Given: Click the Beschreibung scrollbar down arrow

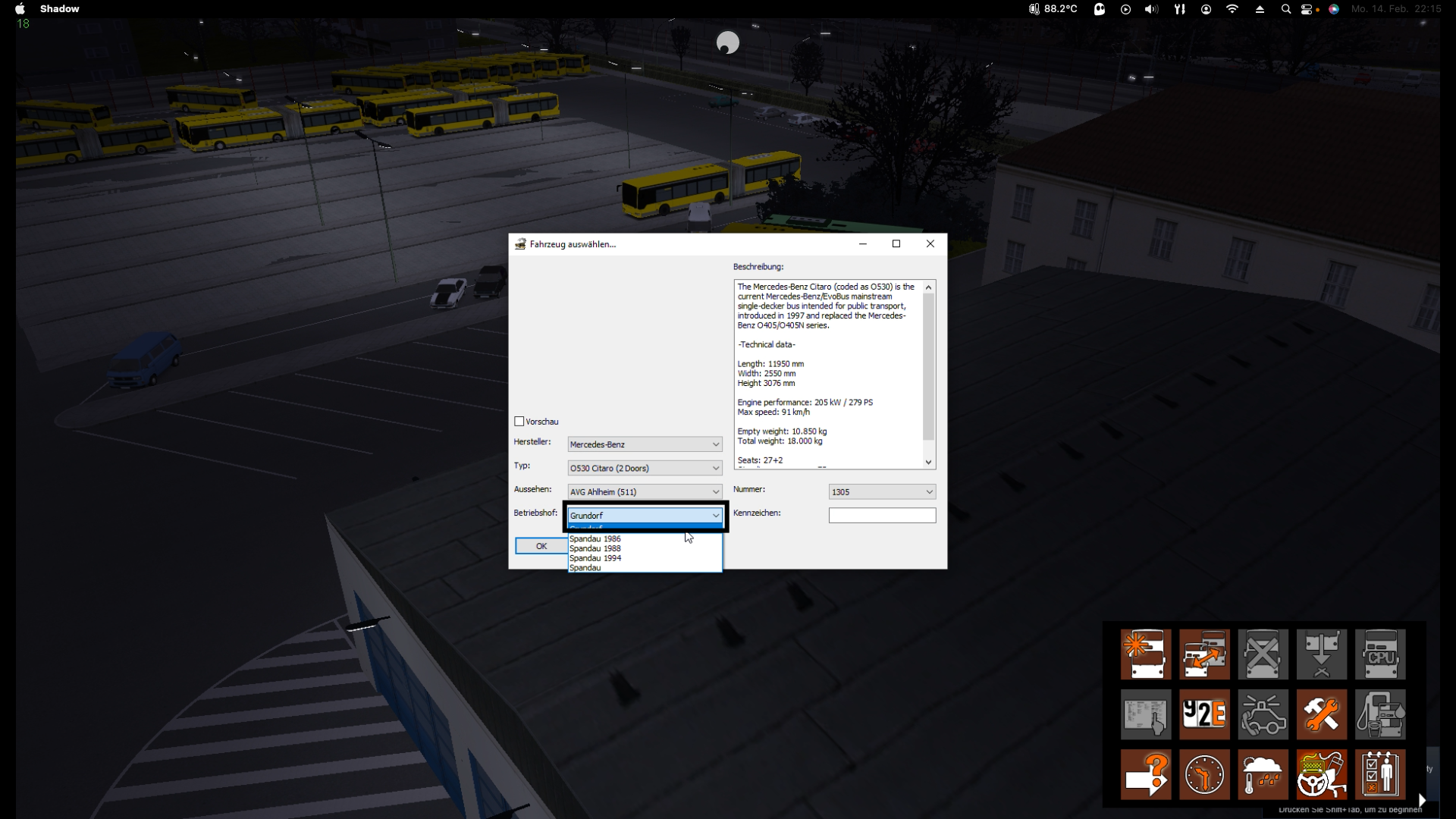Looking at the screenshot, I should (928, 462).
